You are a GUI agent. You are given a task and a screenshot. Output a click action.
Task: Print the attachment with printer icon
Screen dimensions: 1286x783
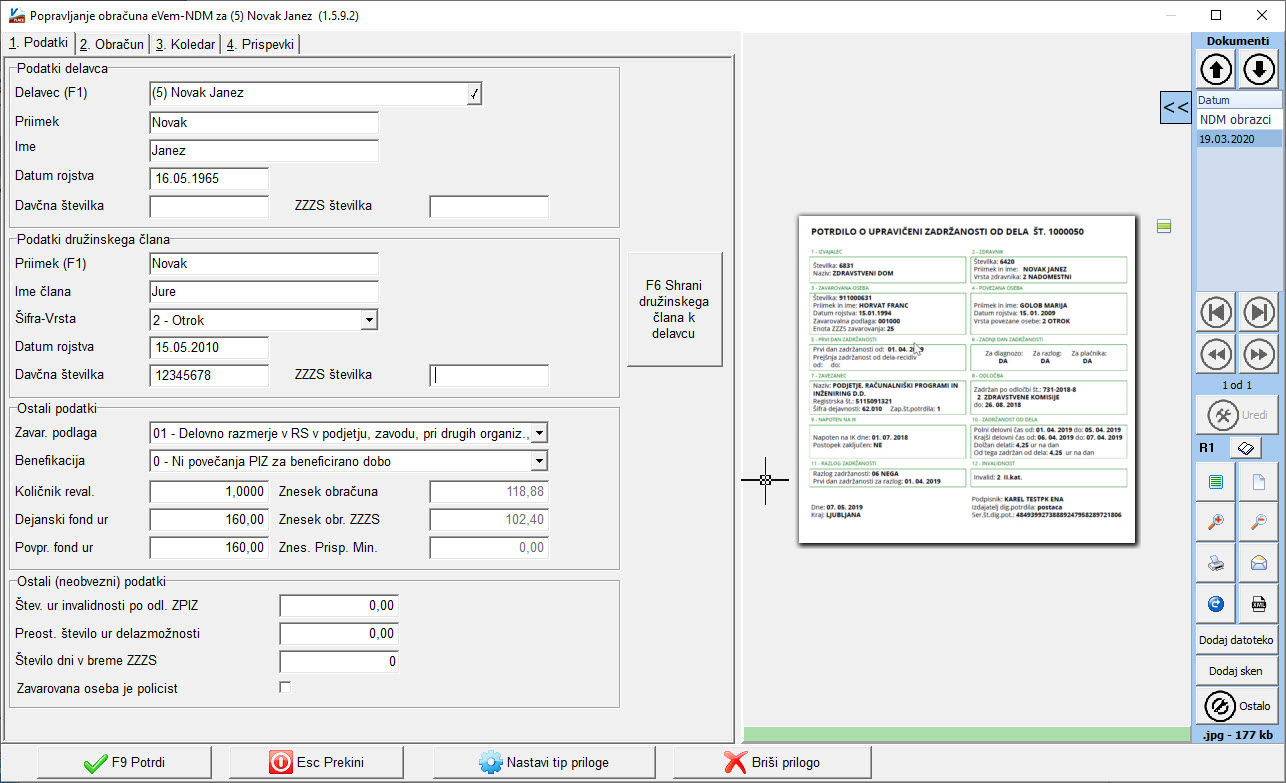click(1216, 563)
